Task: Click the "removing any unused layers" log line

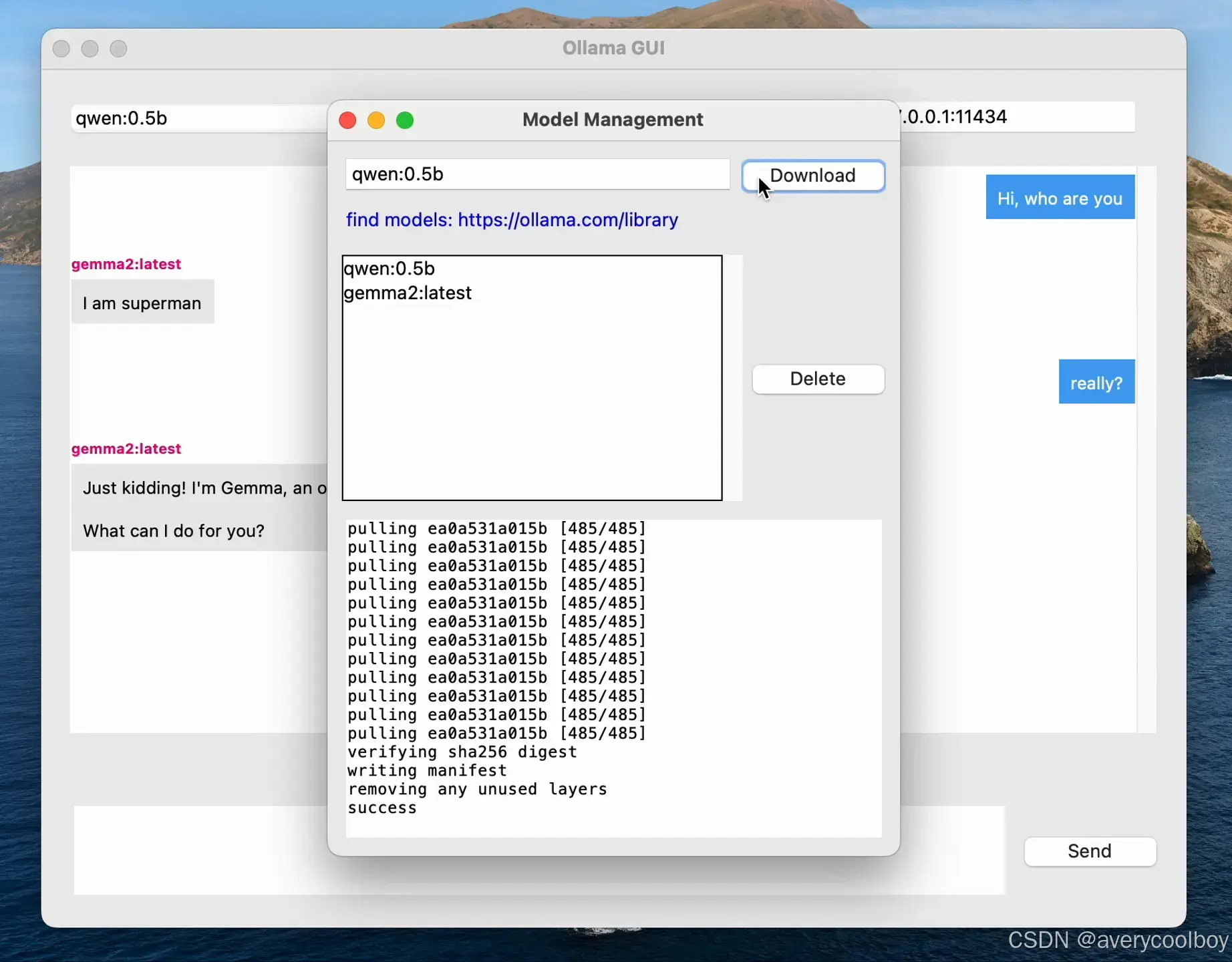Action: (x=477, y=789)
